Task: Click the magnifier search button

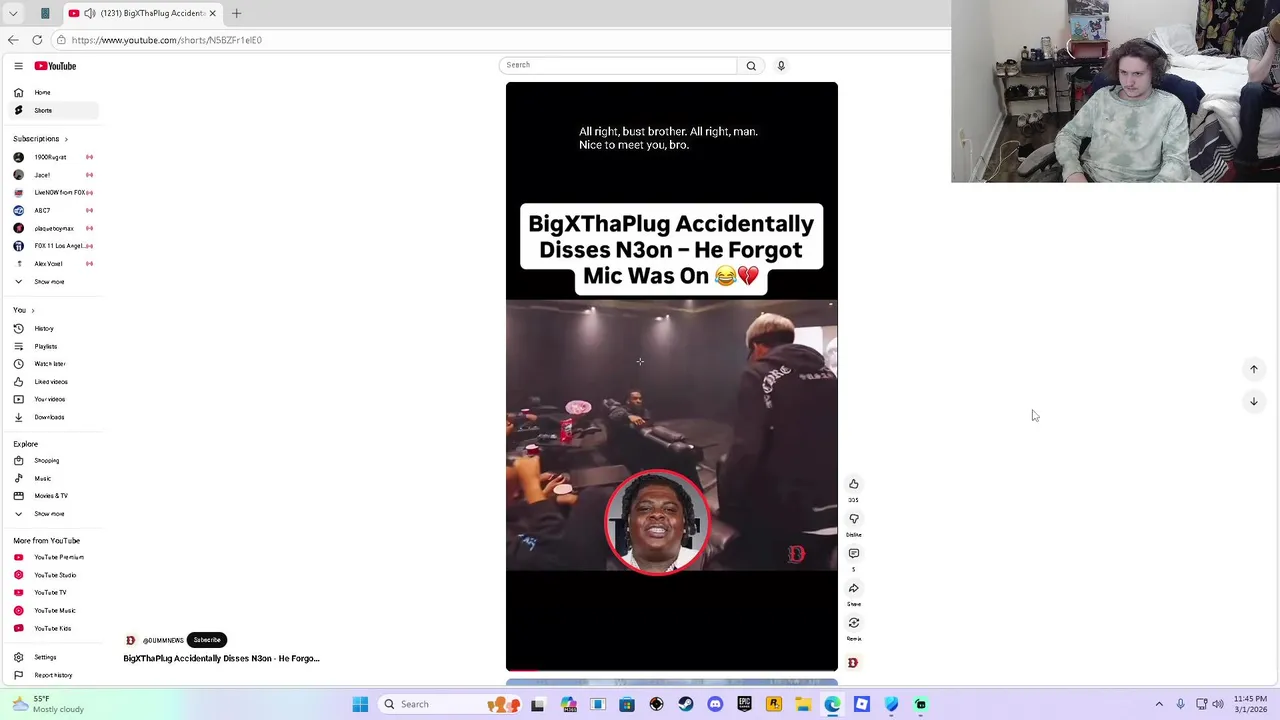Action: [751, 66]
